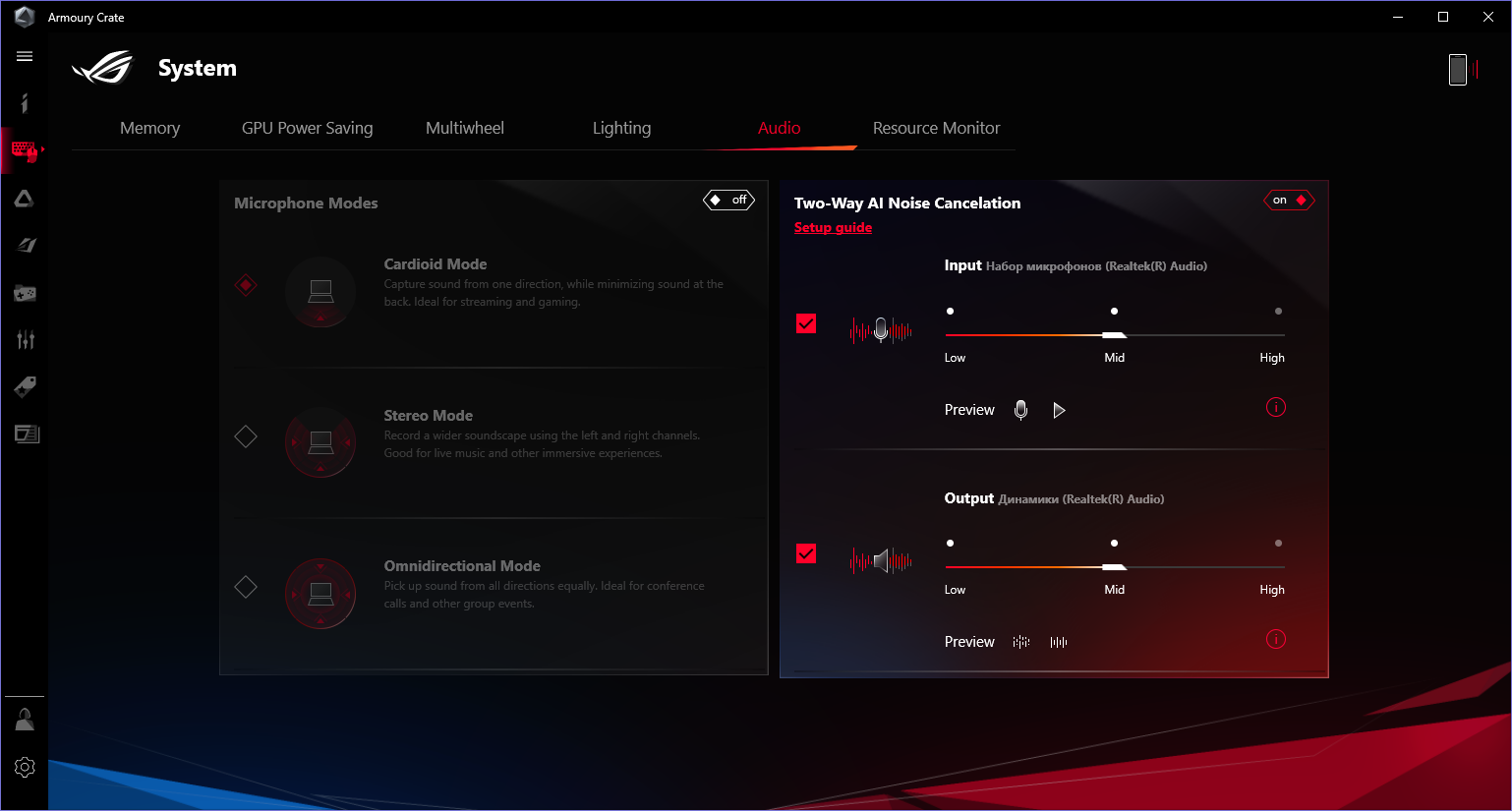Click the High dot above Output slider
Screen dimensions: 1512x811
point(1278,543)
